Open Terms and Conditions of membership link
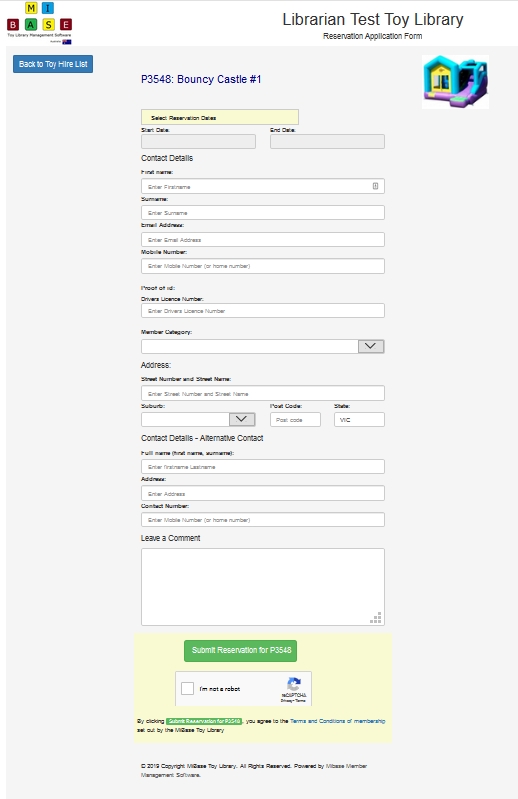This screenshot has height=799, width=518. 337,721
